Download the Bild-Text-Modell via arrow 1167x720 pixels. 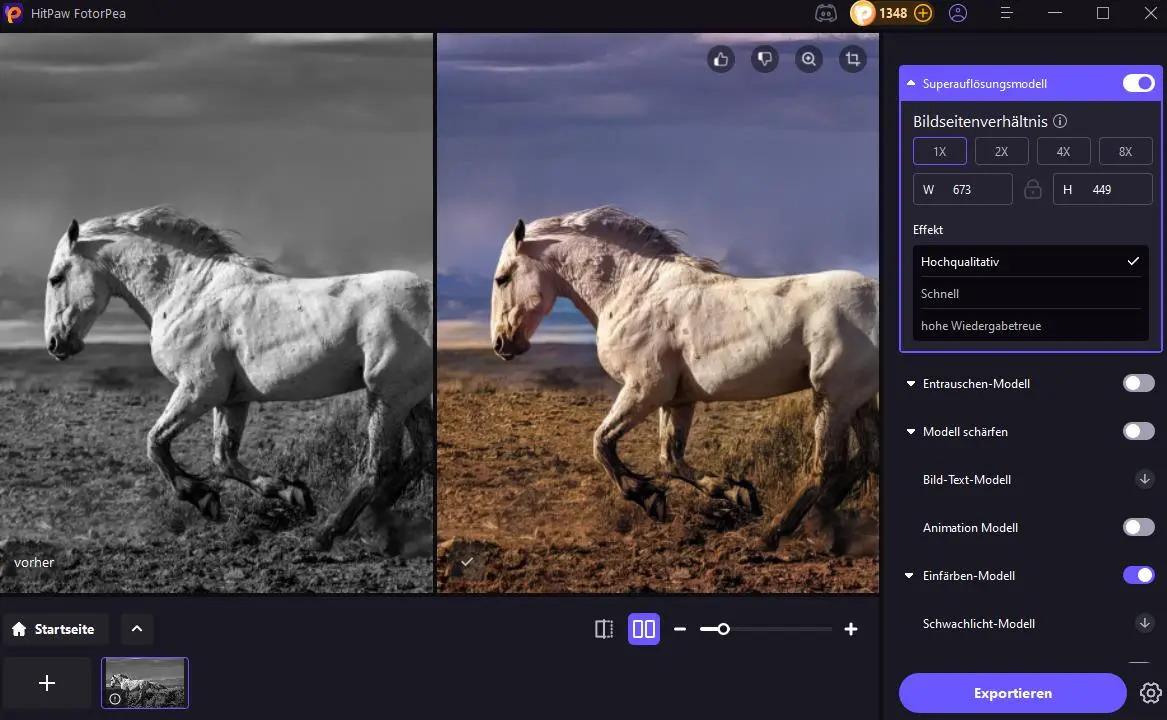(1145, 479)
